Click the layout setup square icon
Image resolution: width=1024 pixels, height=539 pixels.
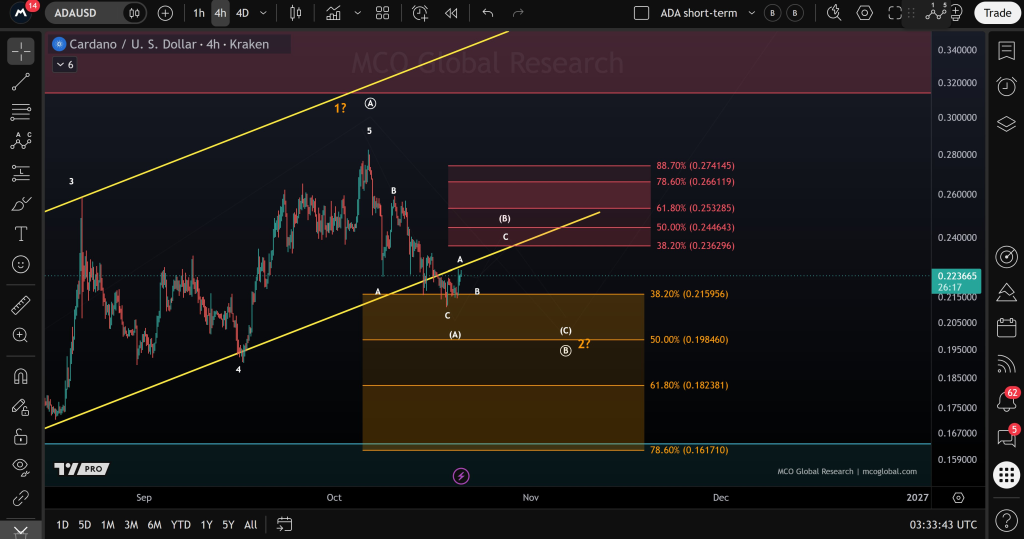(641, 13)
